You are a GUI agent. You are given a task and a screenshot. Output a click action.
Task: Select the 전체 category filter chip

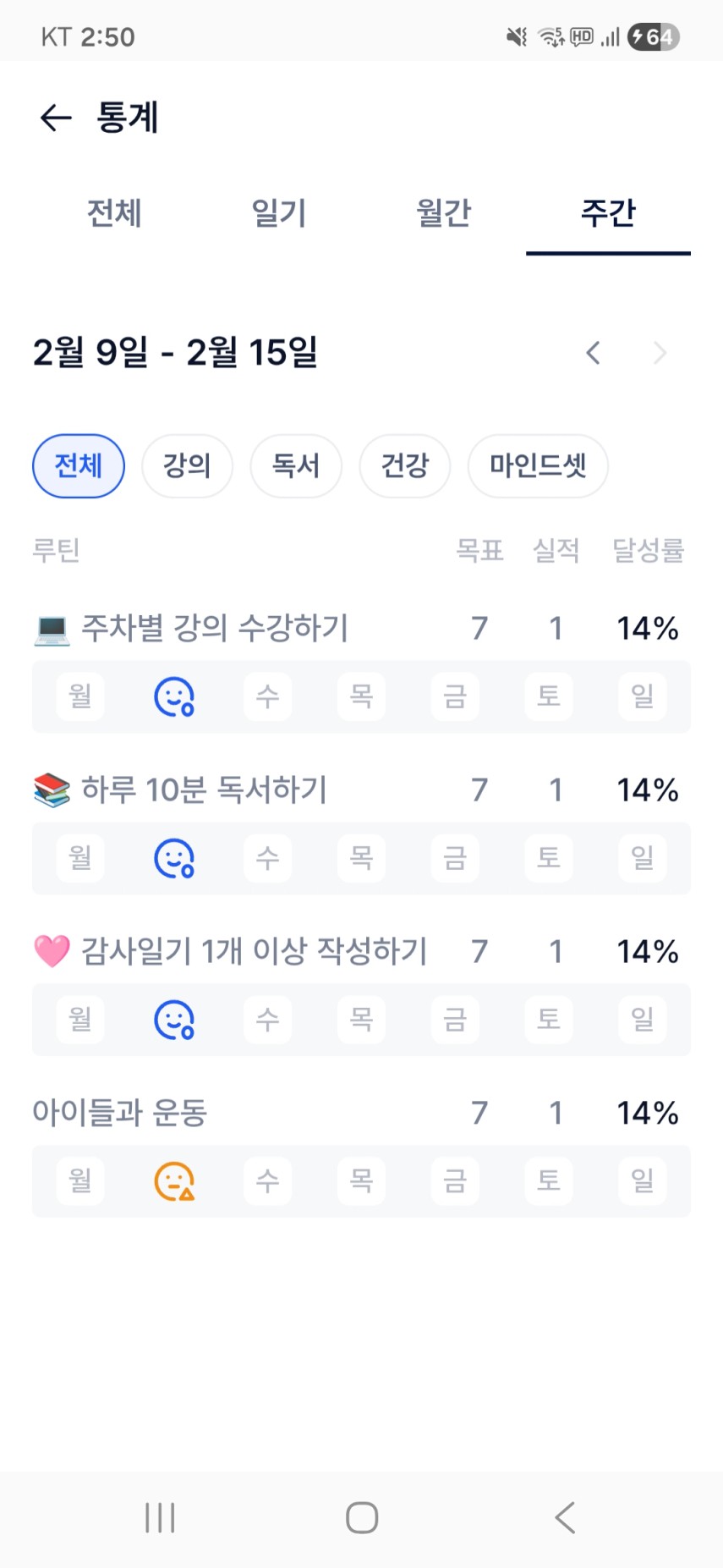coord(79,466)
